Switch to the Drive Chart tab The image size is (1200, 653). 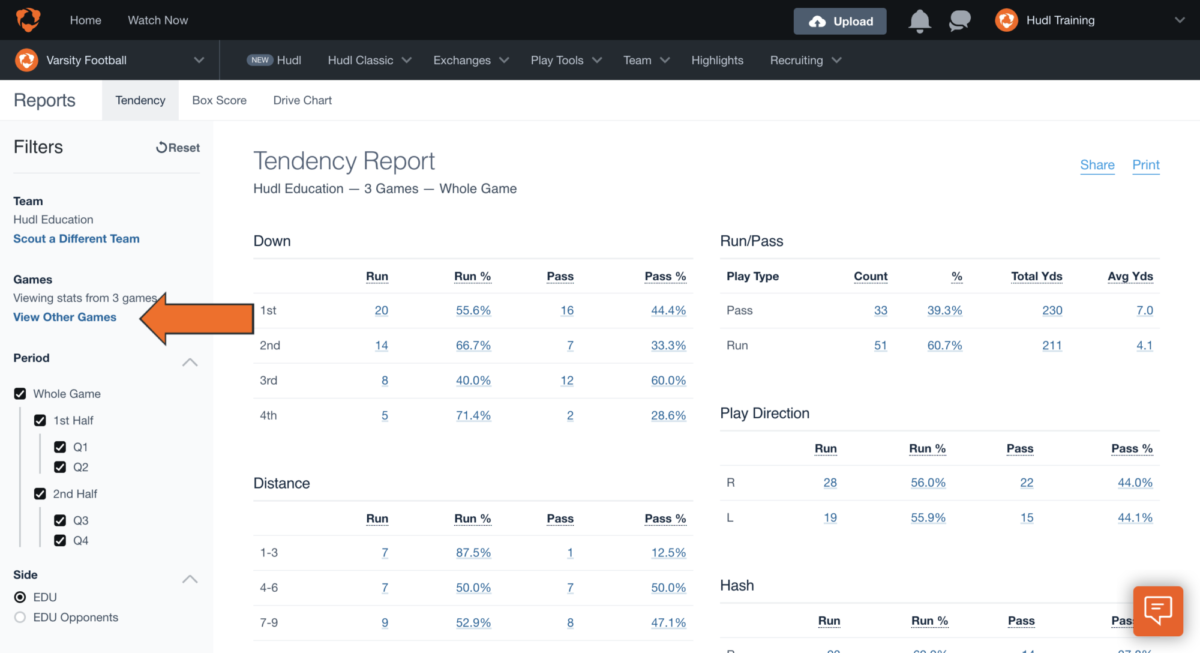302,100
